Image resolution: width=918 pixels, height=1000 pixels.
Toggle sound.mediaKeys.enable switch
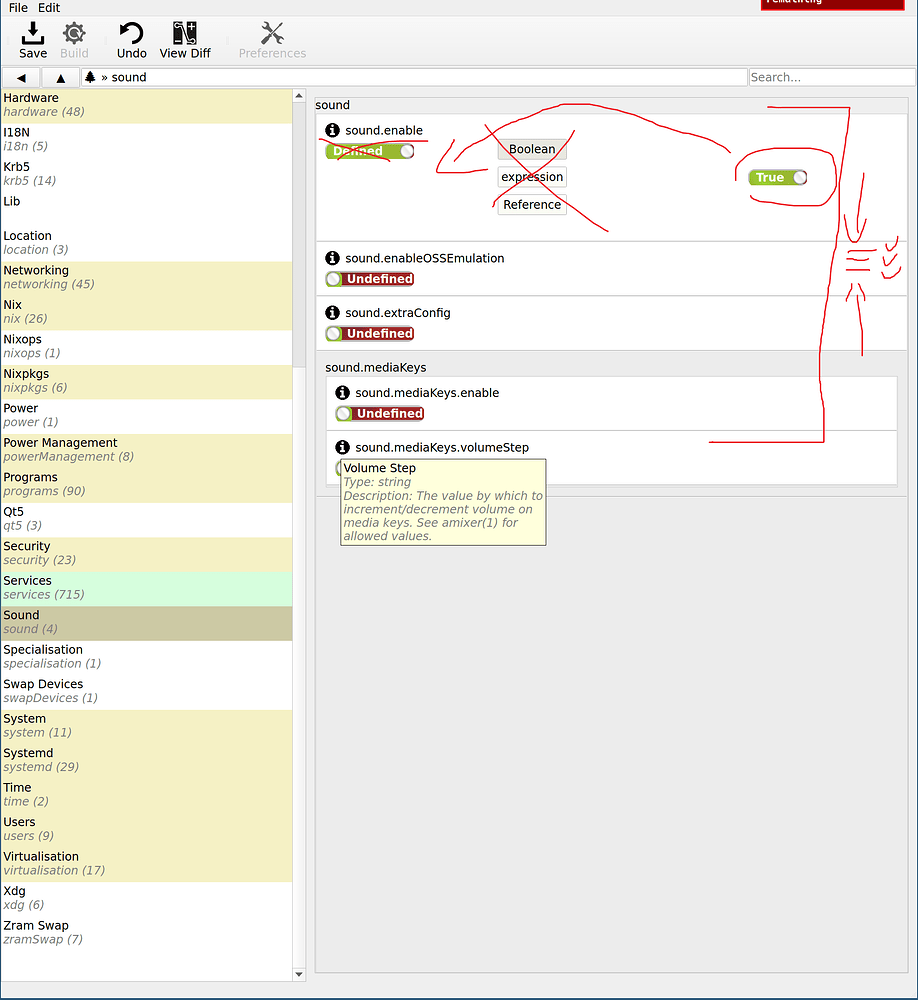pos(379,413)
